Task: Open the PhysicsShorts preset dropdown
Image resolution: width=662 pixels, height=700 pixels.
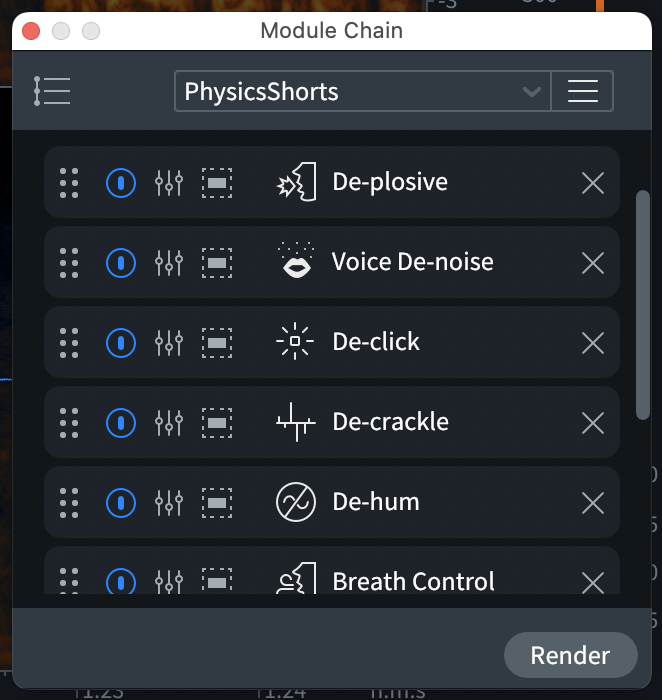Action: (x=350, y=92)
